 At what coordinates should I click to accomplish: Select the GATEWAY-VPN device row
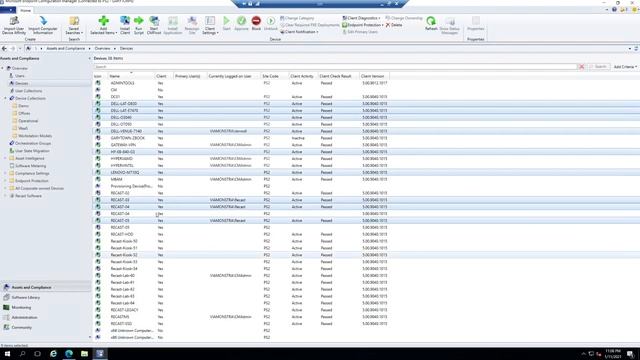point(241,145)
